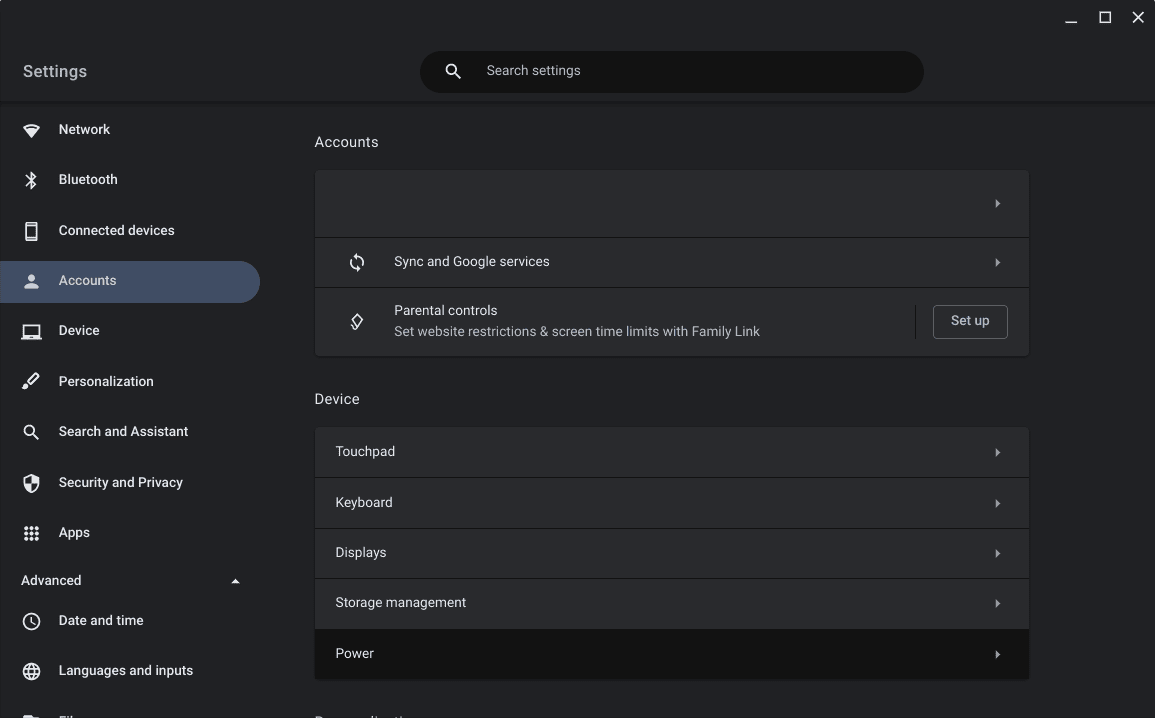
Task: Open Storage management arrow
Action: (x=997, y=604)
